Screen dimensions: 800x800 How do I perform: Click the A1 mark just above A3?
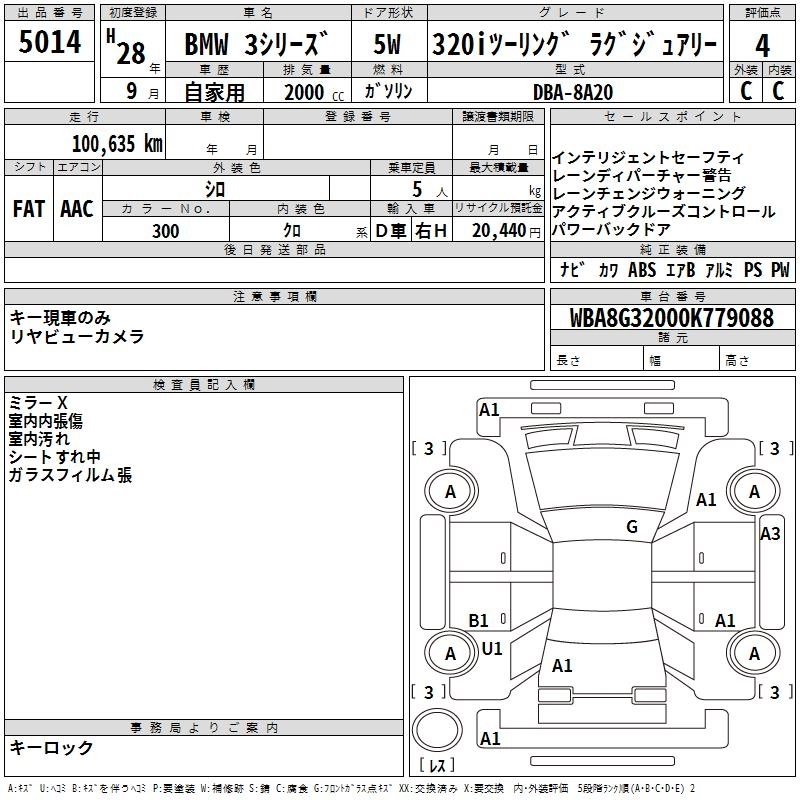point(706,499)
